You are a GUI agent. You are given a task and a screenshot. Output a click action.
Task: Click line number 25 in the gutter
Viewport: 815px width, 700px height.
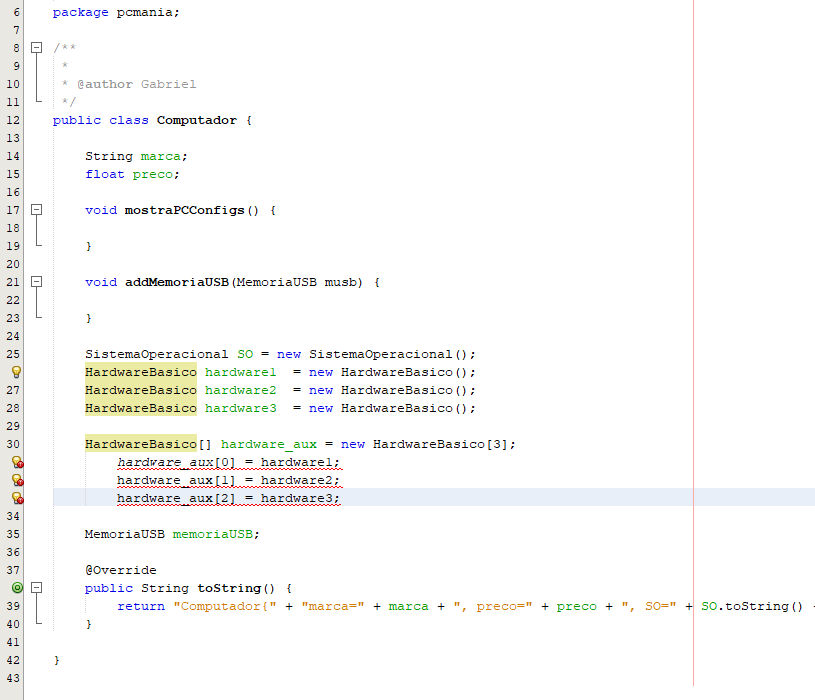[x=13, y=354]
